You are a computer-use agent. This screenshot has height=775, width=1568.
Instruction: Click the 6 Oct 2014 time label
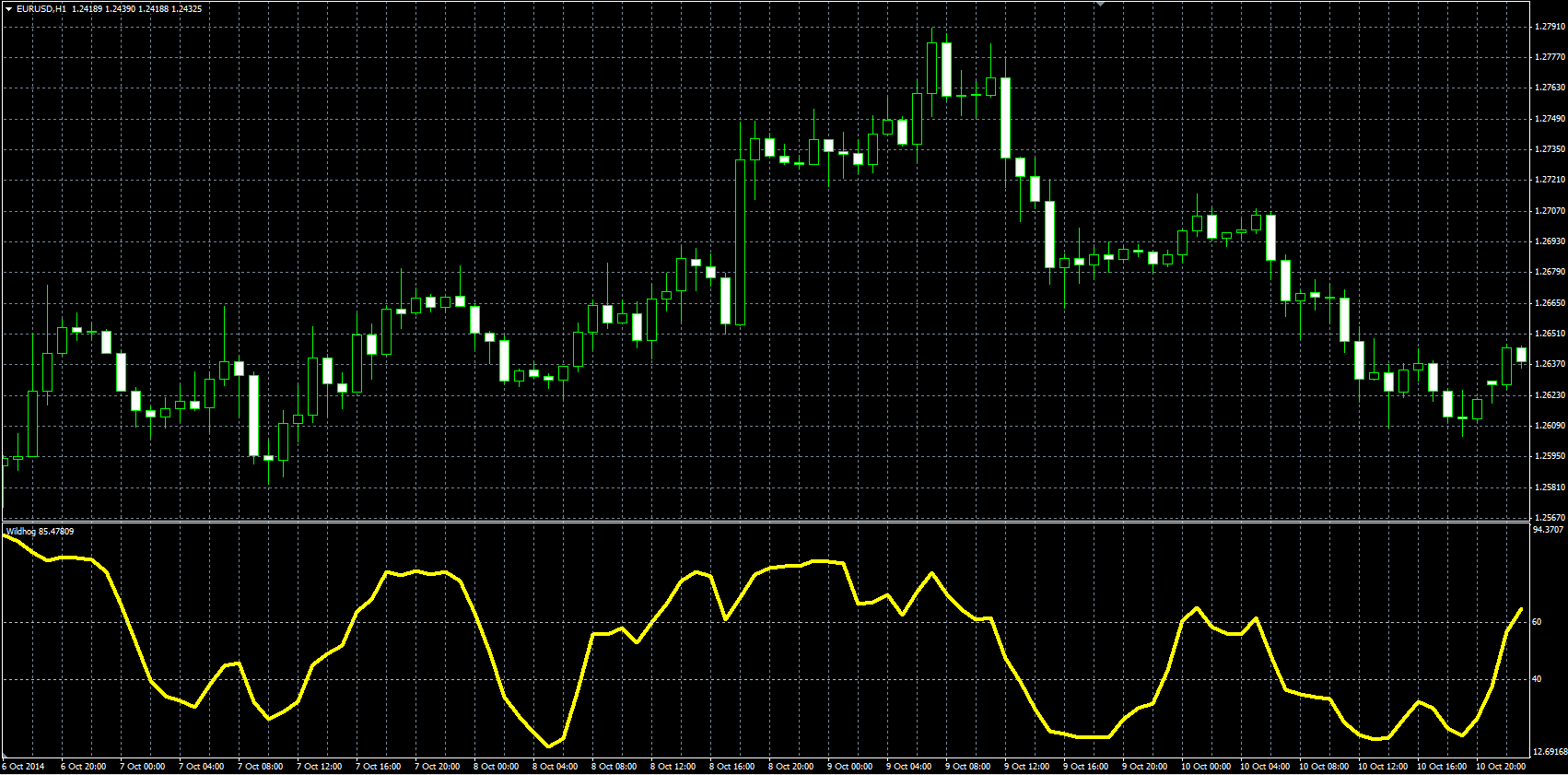tap(23, 767)
